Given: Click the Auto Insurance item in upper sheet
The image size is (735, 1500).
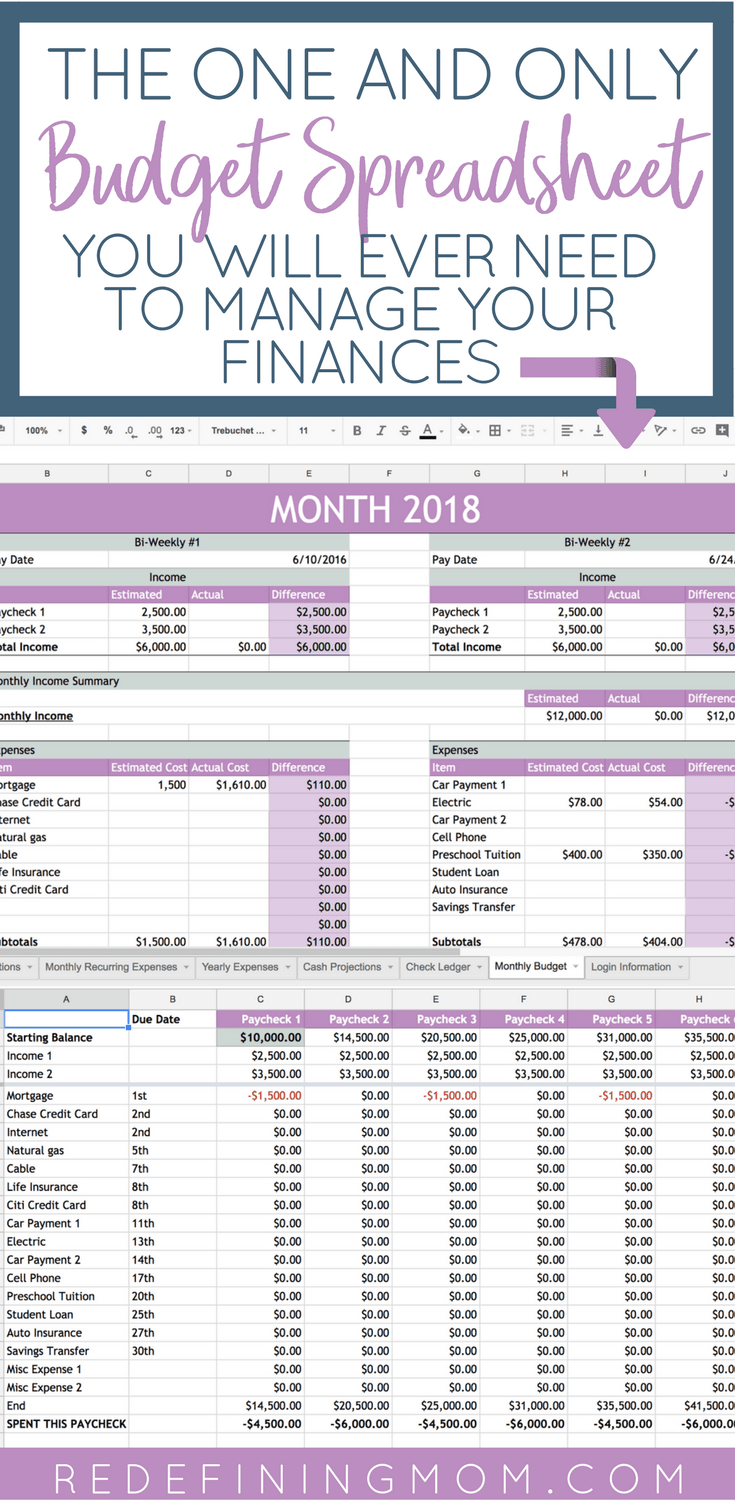Looking at the screenshot, I should [x=477, y=890].
